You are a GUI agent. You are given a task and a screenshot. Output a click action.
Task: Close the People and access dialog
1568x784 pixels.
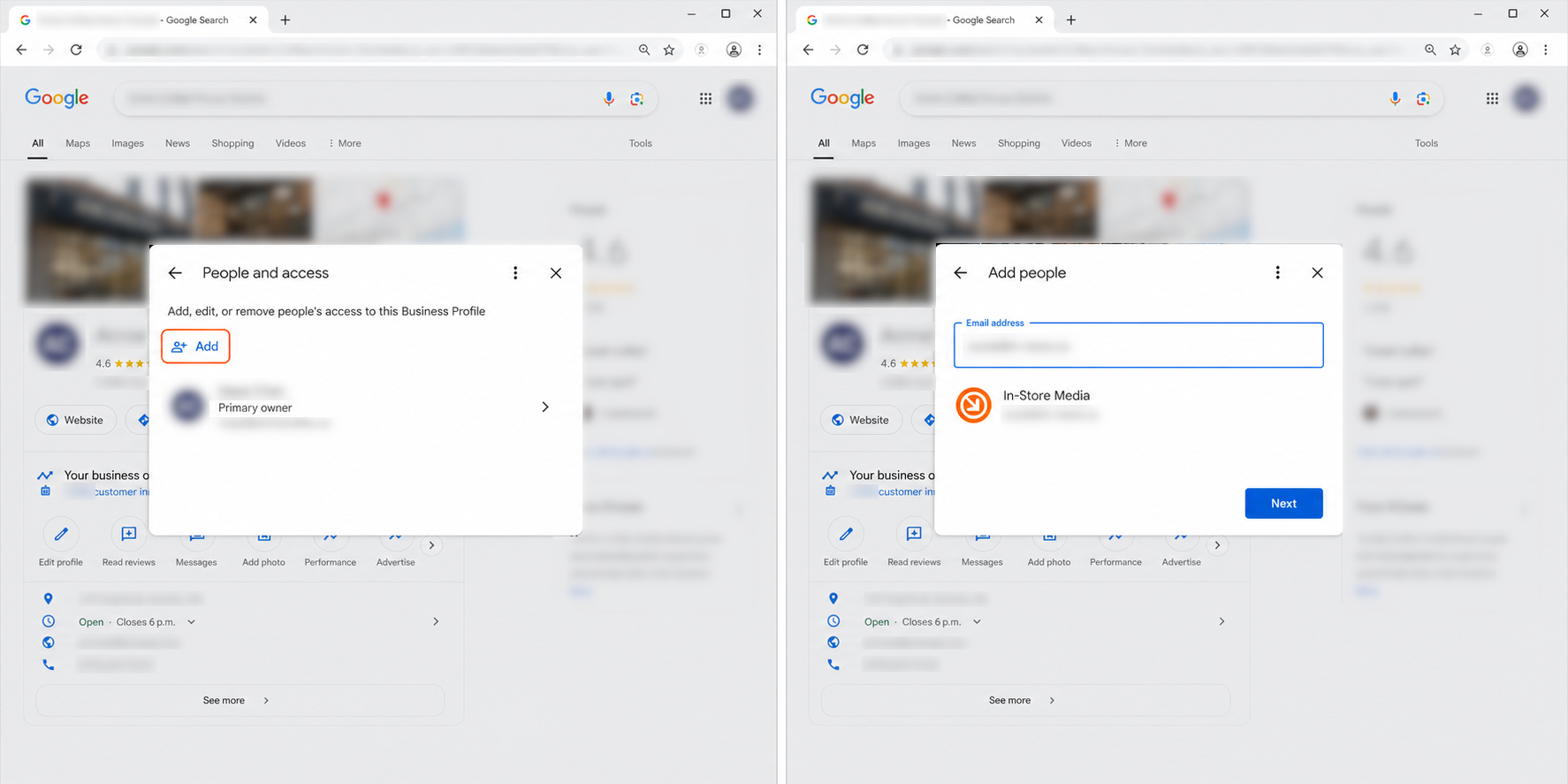point(556,273)
